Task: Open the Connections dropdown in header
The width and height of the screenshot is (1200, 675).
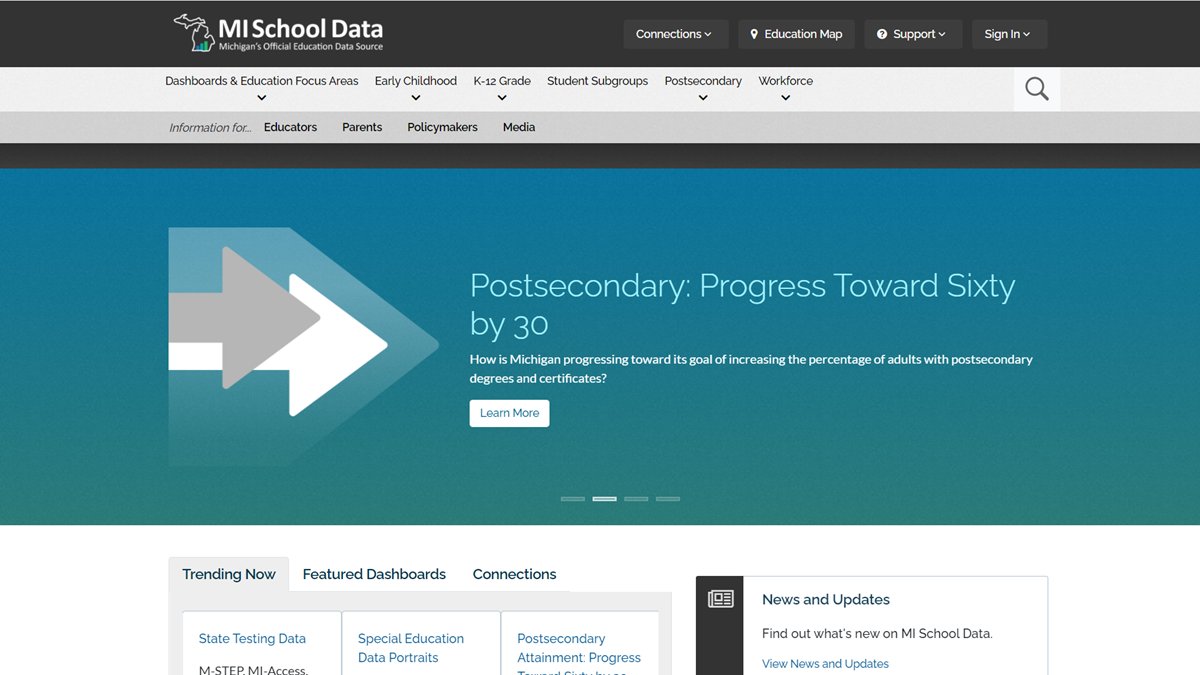Action: (676, 34)
